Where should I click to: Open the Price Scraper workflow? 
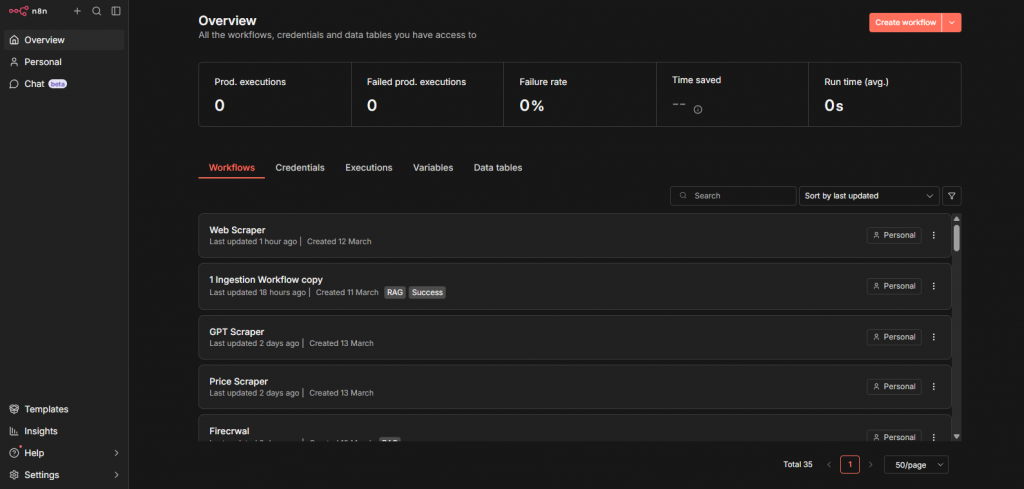(x=575, y=386)
